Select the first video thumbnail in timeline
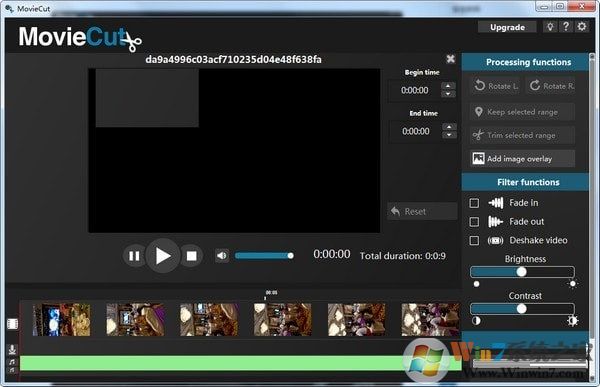The height and width of the screenshot is (387, 600). tap(62, 320)
